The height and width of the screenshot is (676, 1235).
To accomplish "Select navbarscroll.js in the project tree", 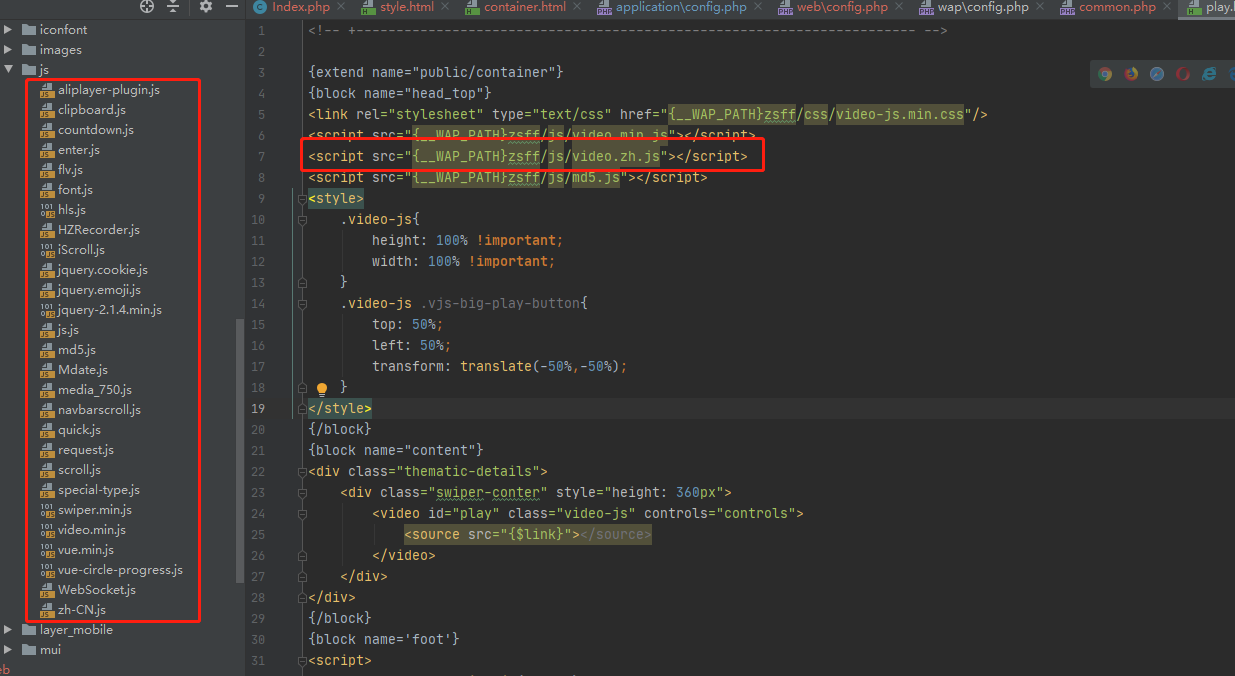I will click(x=99, y=410).
